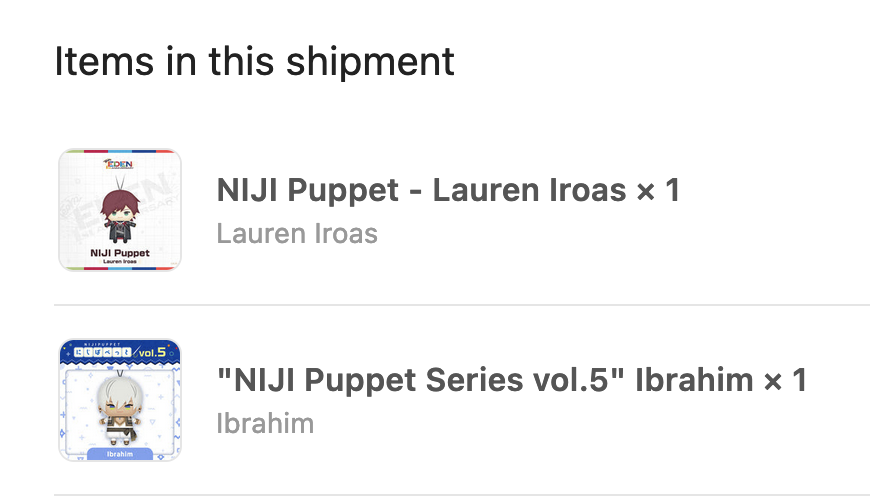870x500 pixels.
Task: Click the blue Ibrahim name tag in thumbnail
Action: coord(120,454)
